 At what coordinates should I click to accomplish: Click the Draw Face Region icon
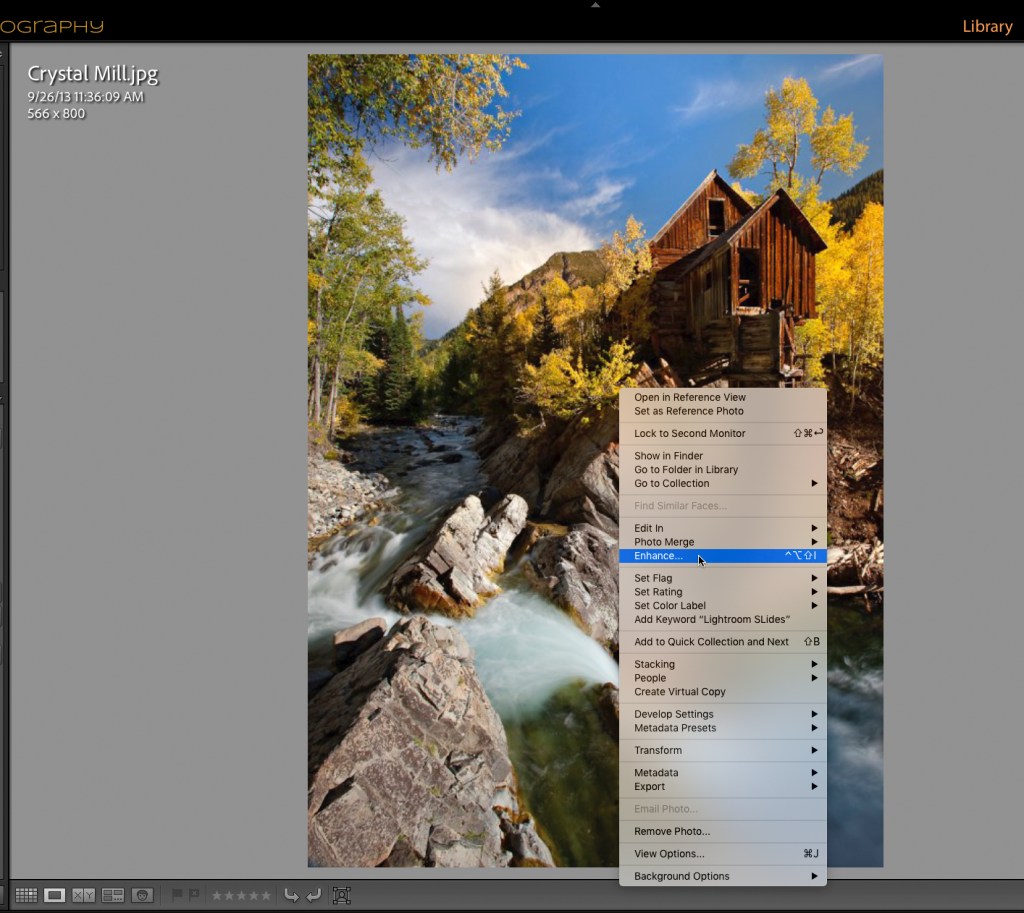[x=341, y=895]
